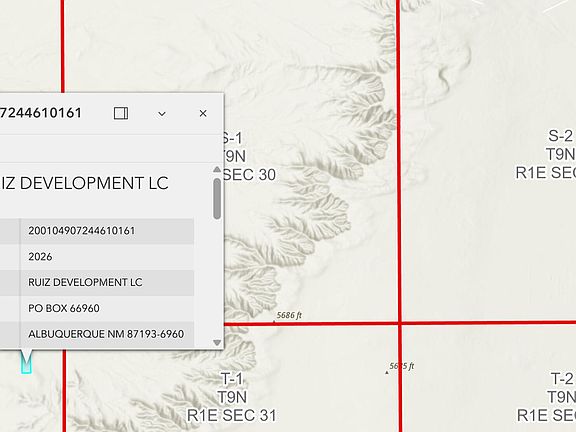Select parcel number 200104907244610161 cell

107,231
